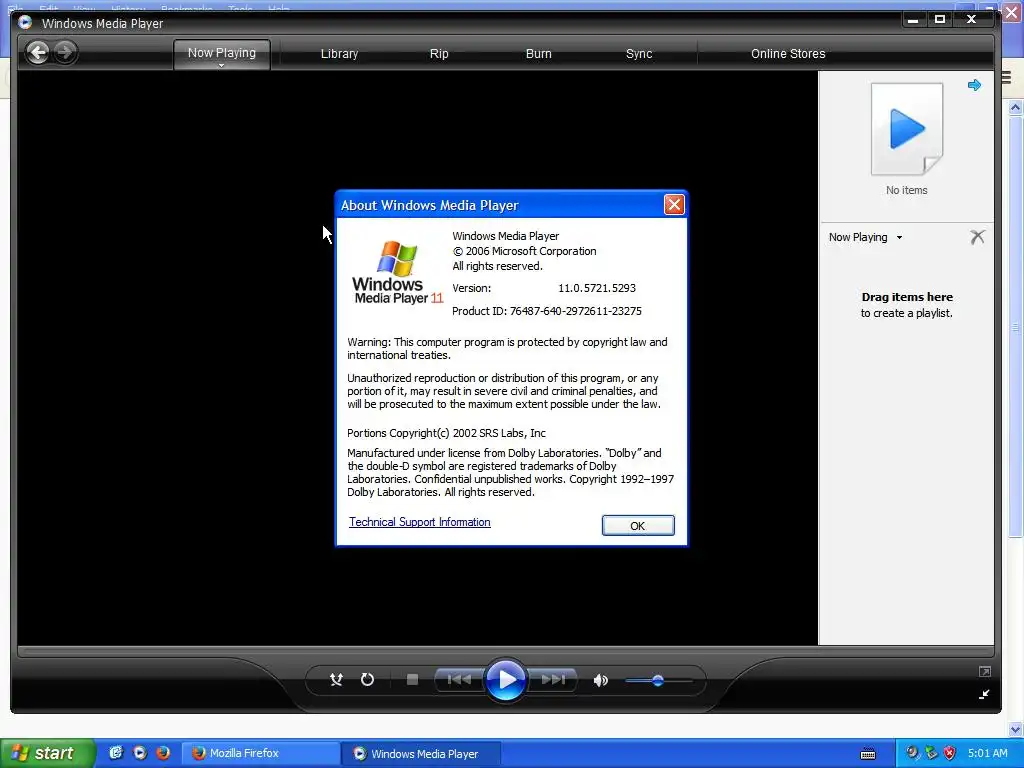Click the keyboard icon in the taskbar
1024x768 pixels.
click(868, 754)
